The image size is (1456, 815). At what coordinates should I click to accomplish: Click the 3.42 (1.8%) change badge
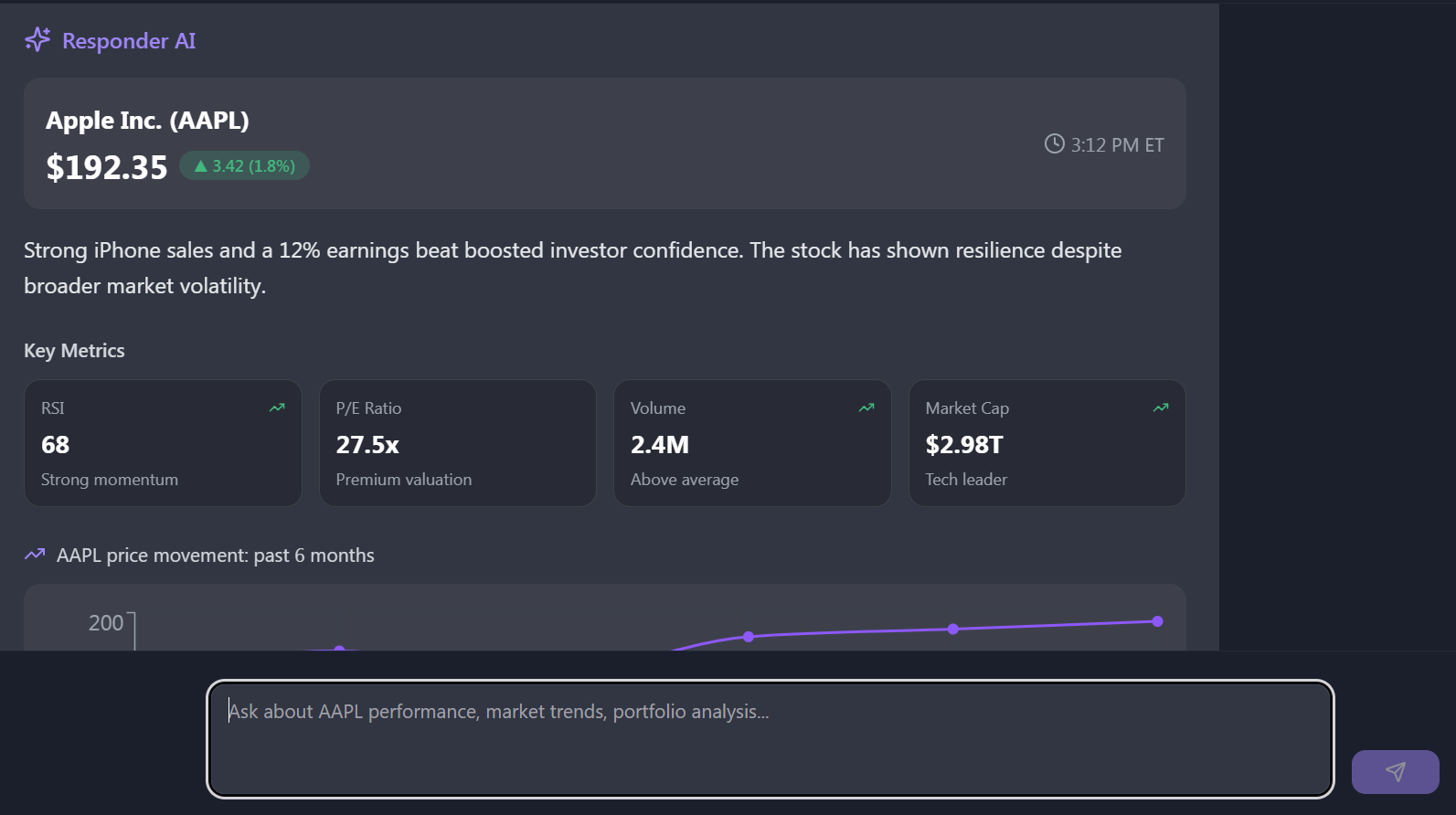[244, 166]
